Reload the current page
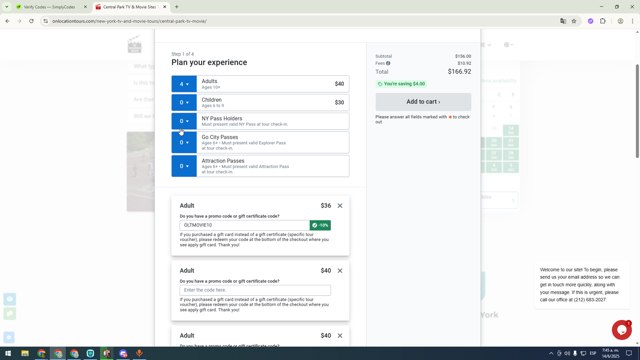640x360 pixels. tap(31, 21)
